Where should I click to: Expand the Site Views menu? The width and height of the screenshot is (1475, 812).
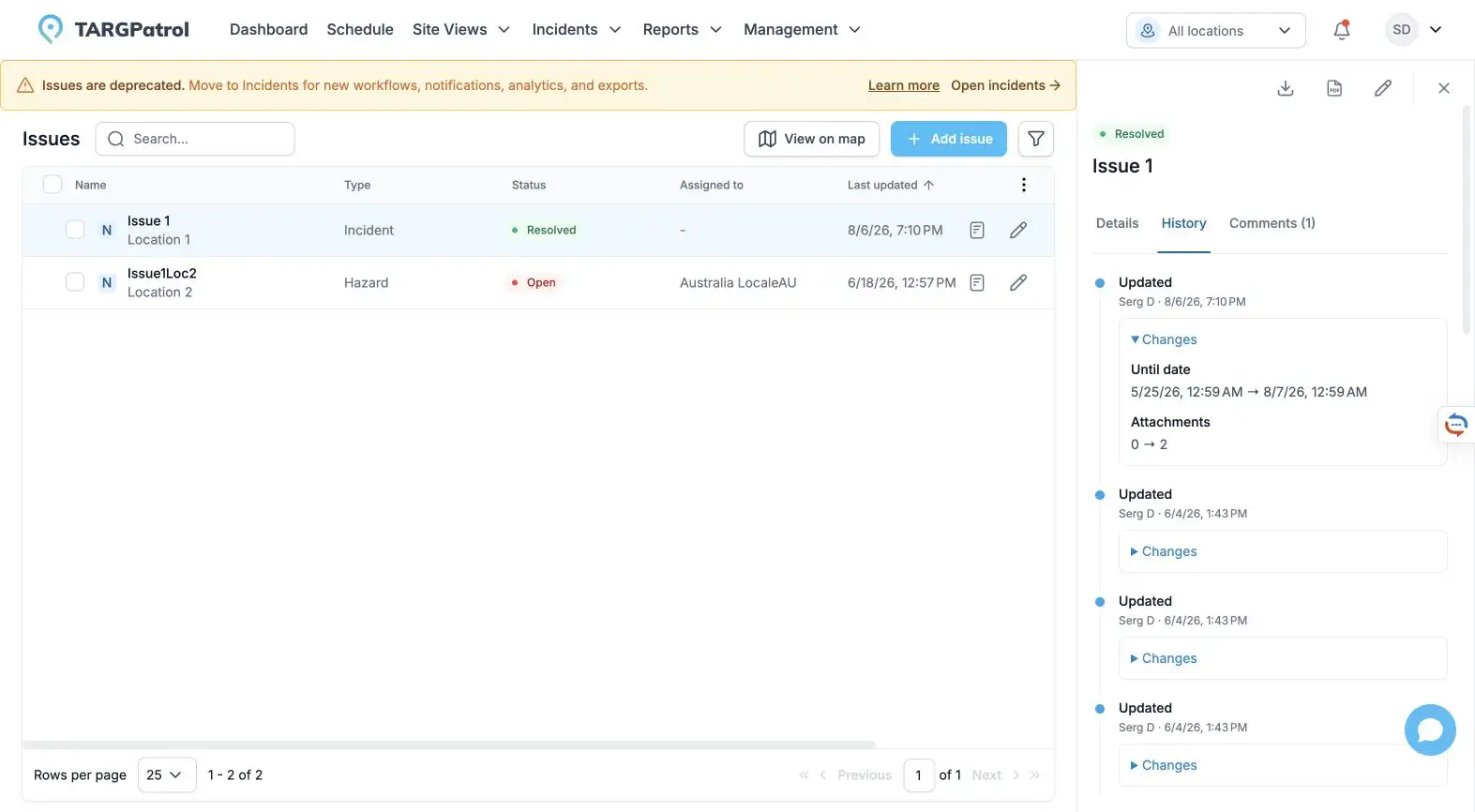461,30
